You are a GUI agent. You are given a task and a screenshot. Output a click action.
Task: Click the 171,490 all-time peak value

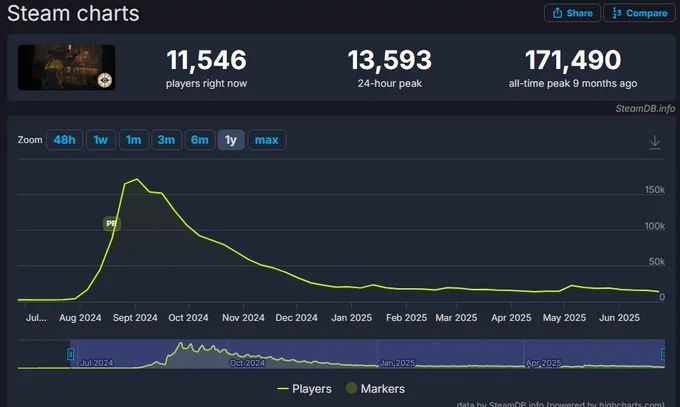573,60
